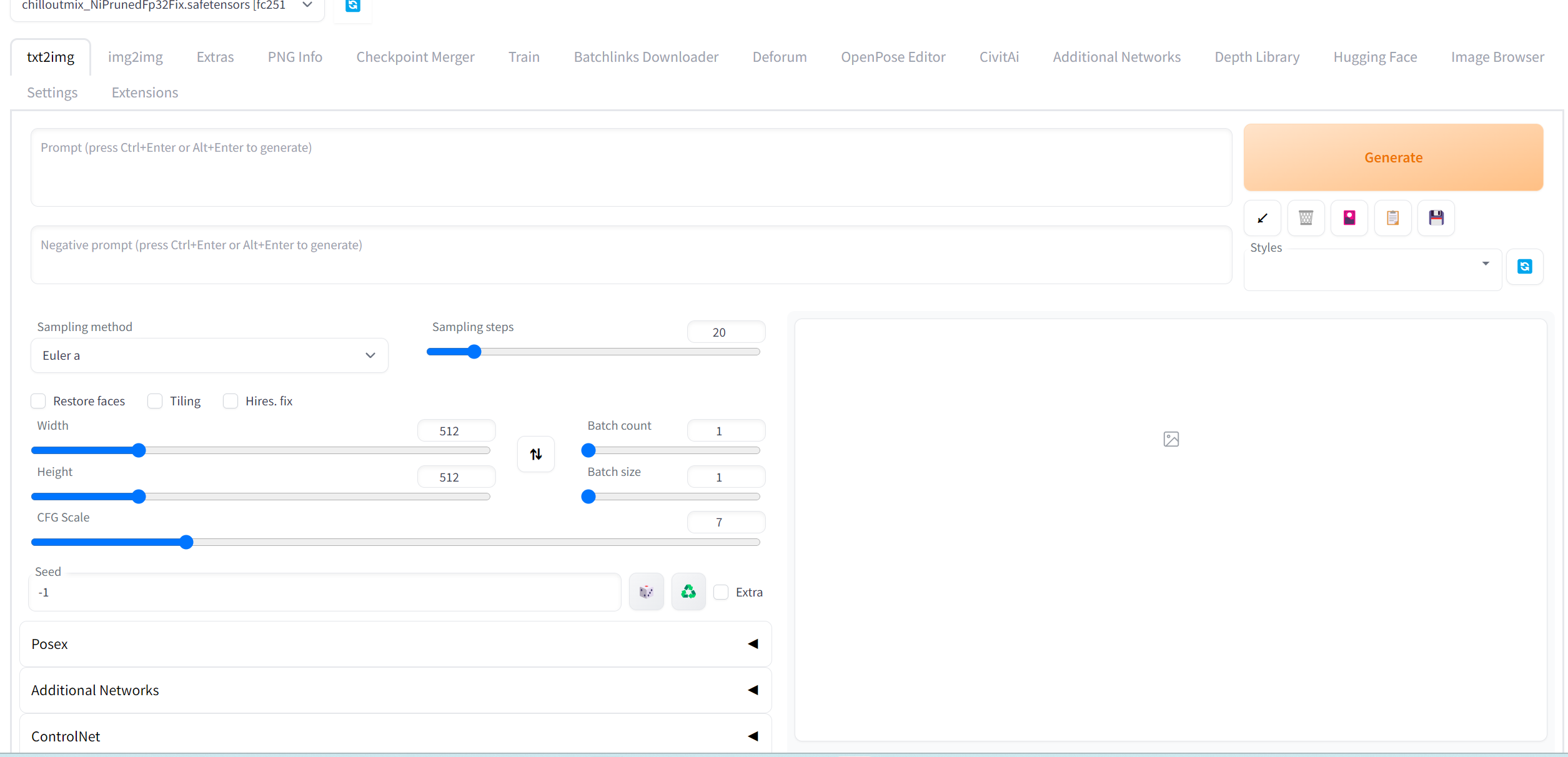Click the dice icon to randomize seed
Viewport: 1568px width, 757px height.
click(646, 591)
